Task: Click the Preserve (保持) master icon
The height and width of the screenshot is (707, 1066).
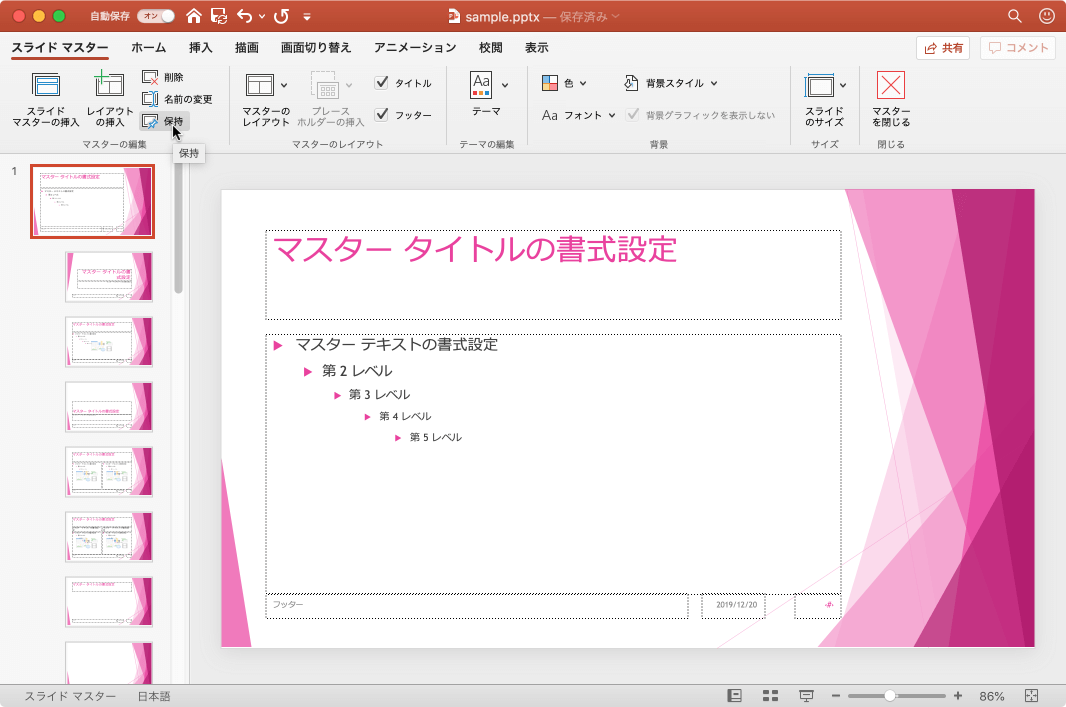Action: pos(150,121)
